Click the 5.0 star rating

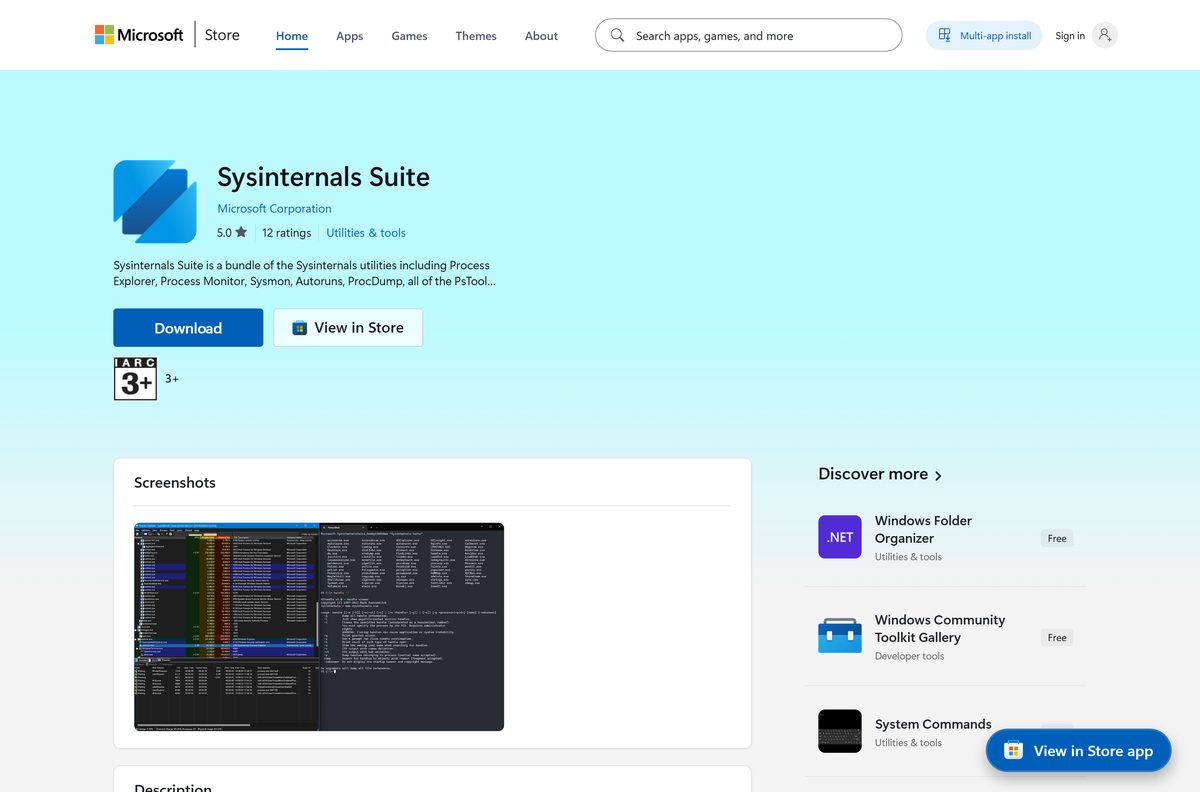[232, 233]
